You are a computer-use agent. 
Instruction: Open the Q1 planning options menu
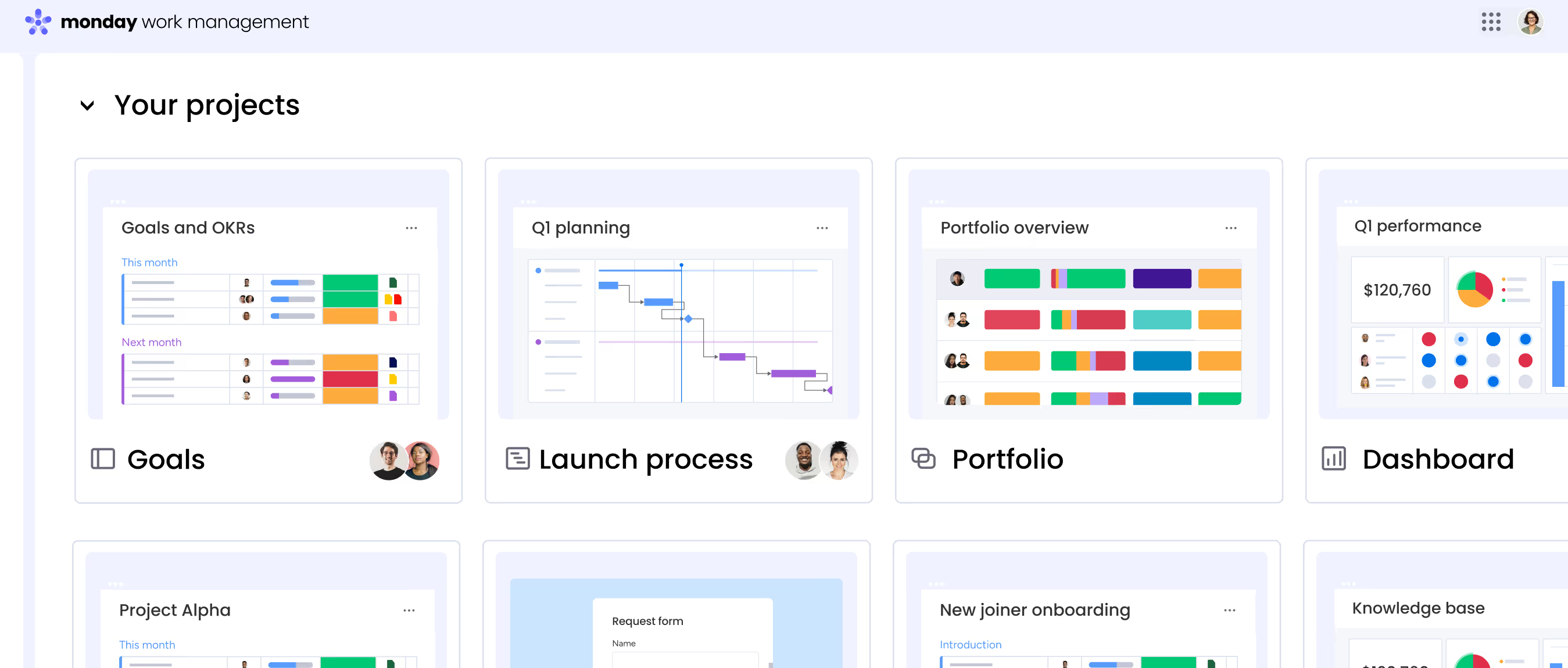tap(822, 228)
